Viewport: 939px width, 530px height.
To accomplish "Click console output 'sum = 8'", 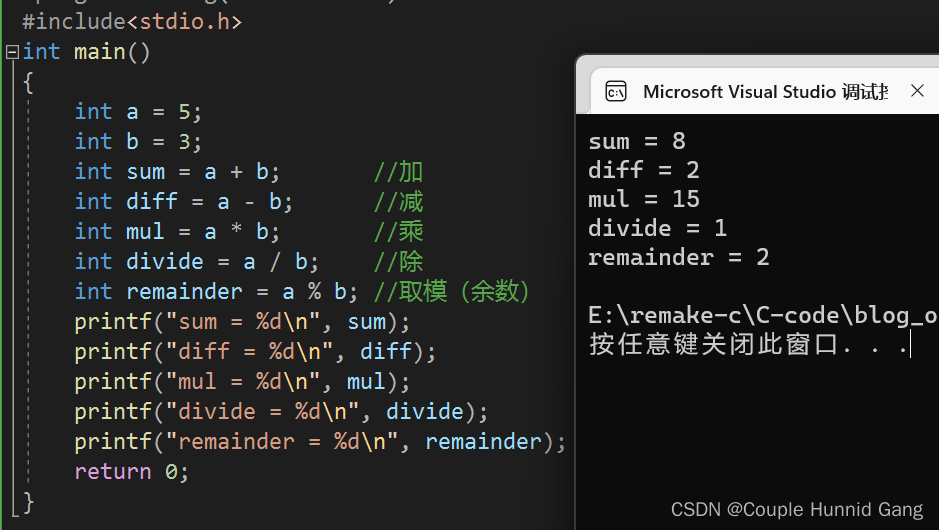I will point(637,141).
